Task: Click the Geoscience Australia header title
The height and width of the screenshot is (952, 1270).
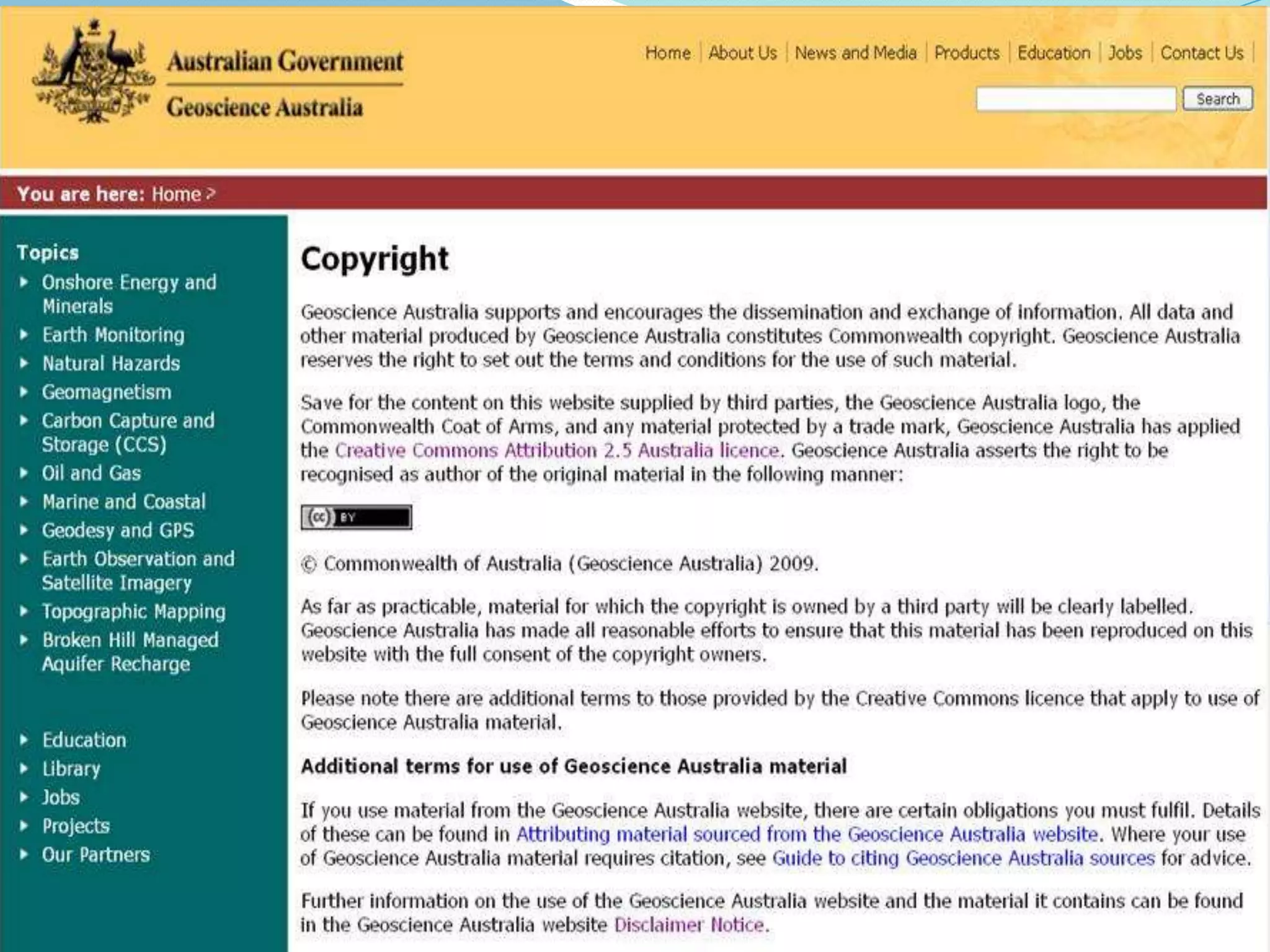Action: 265,107
